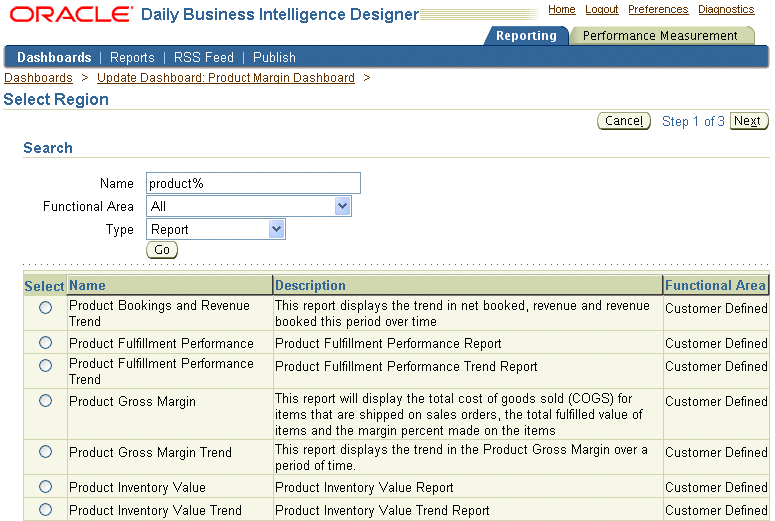Pick the Product Gross Margin radio option
Screen dimensions: 775x521
tap(45, 400)
